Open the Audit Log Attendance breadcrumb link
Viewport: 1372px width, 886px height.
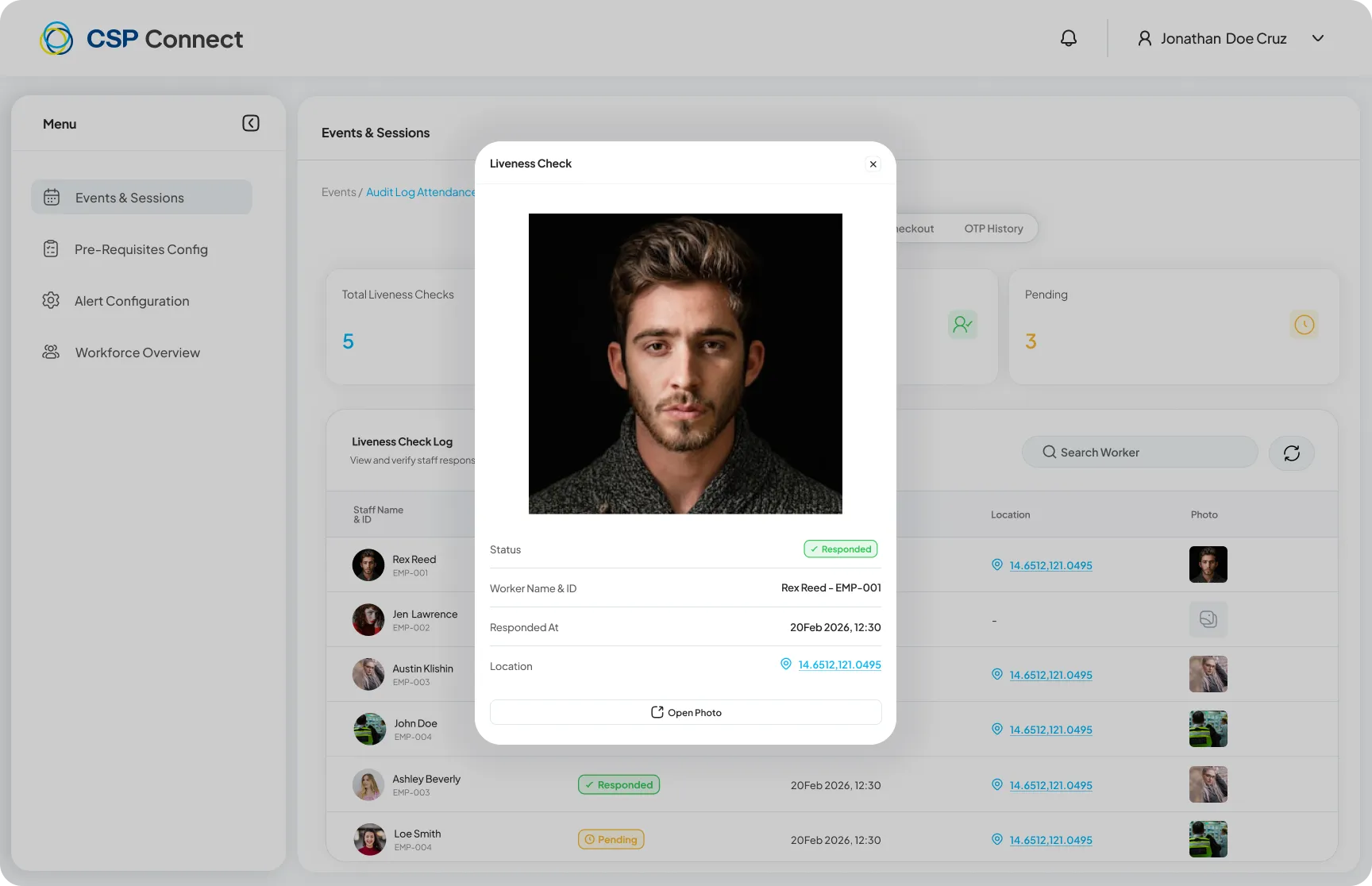coord(421,192)
